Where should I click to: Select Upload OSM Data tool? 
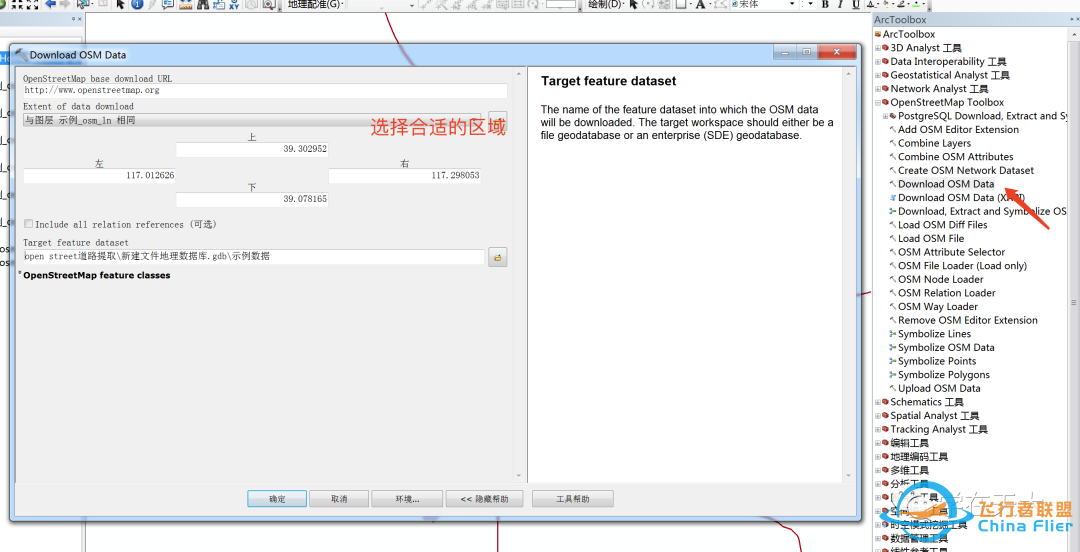(939, 389)
